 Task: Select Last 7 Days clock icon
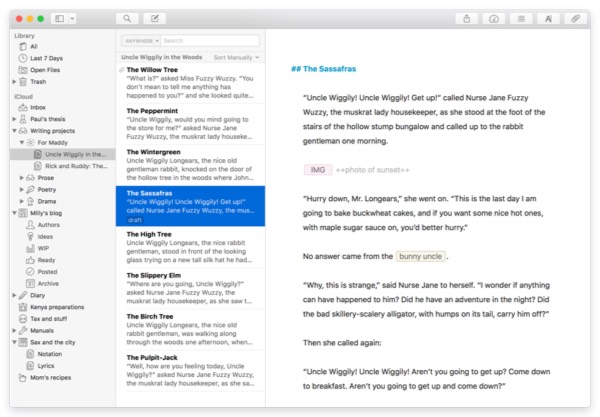pyautogui.click(x=23, y=58)
